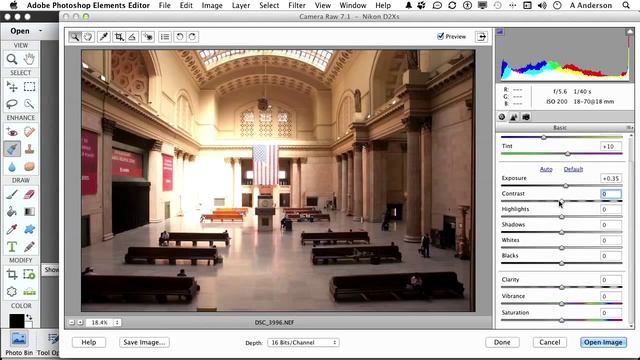The width and height of the screenshot is (640, 360).
Task: Open the Window menu
Action: [x=353, y=5]
